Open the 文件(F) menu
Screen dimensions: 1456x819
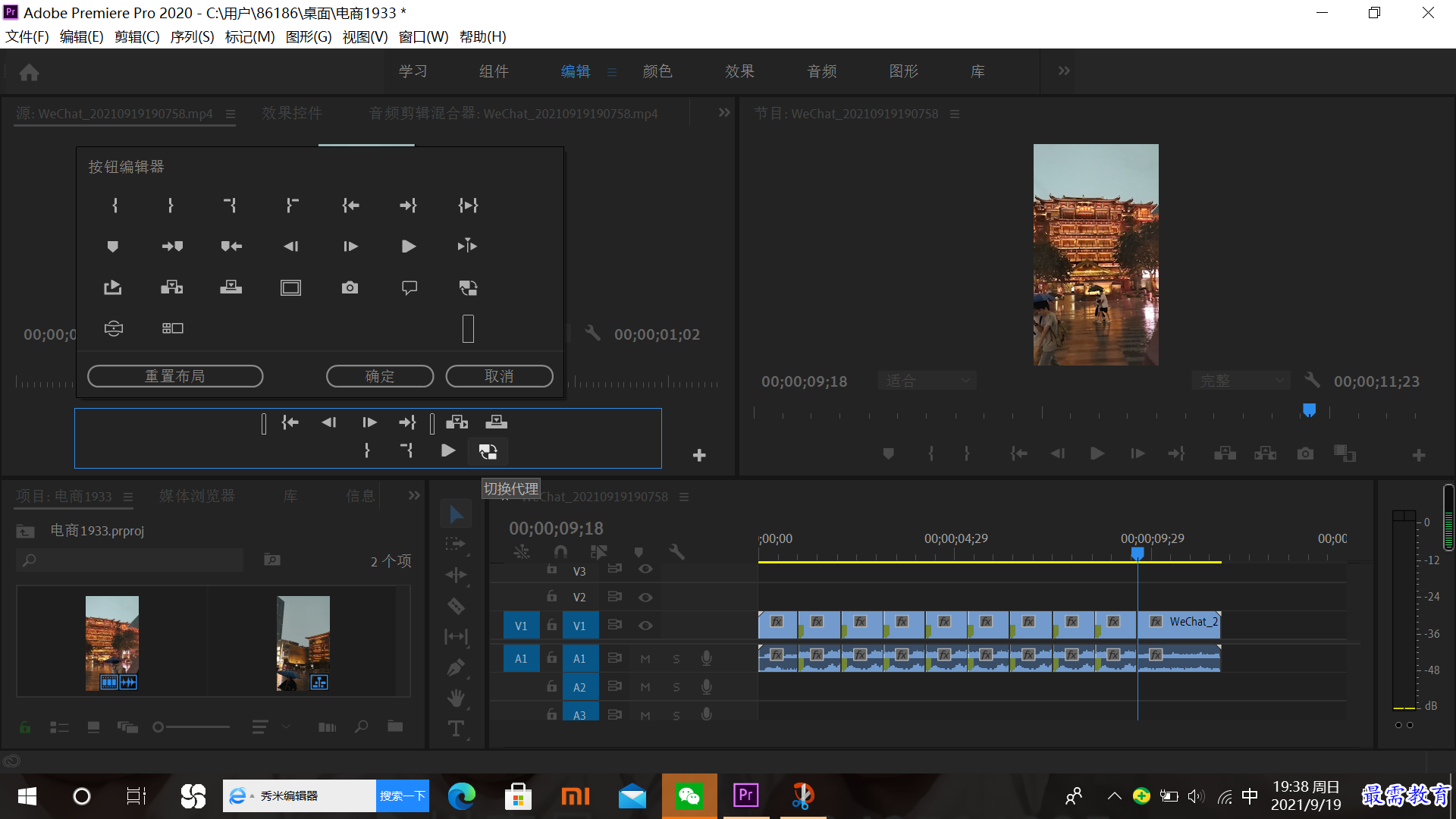coord(27,36)
